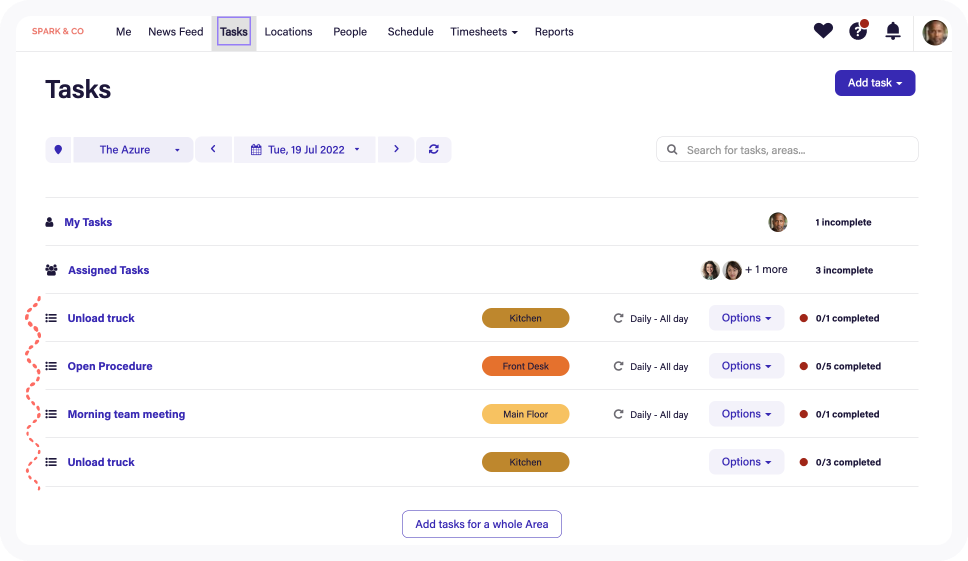Click the location pin icon button
The width and height of the screenshot is (968, 561).
58,150
